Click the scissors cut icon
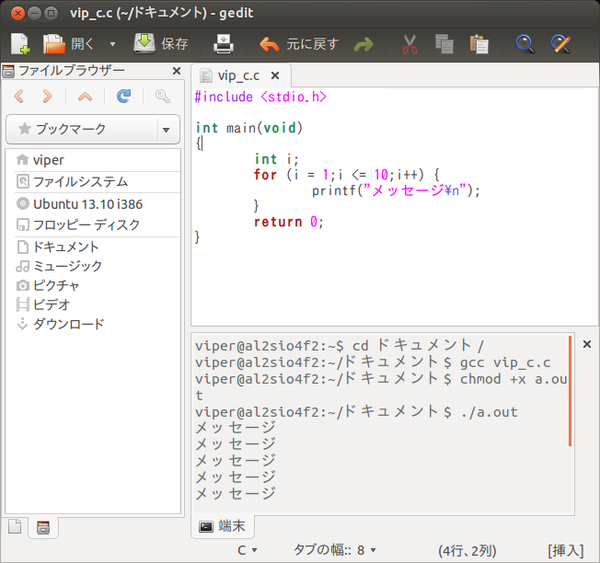The image size is (600, 563). click(409, 44)
